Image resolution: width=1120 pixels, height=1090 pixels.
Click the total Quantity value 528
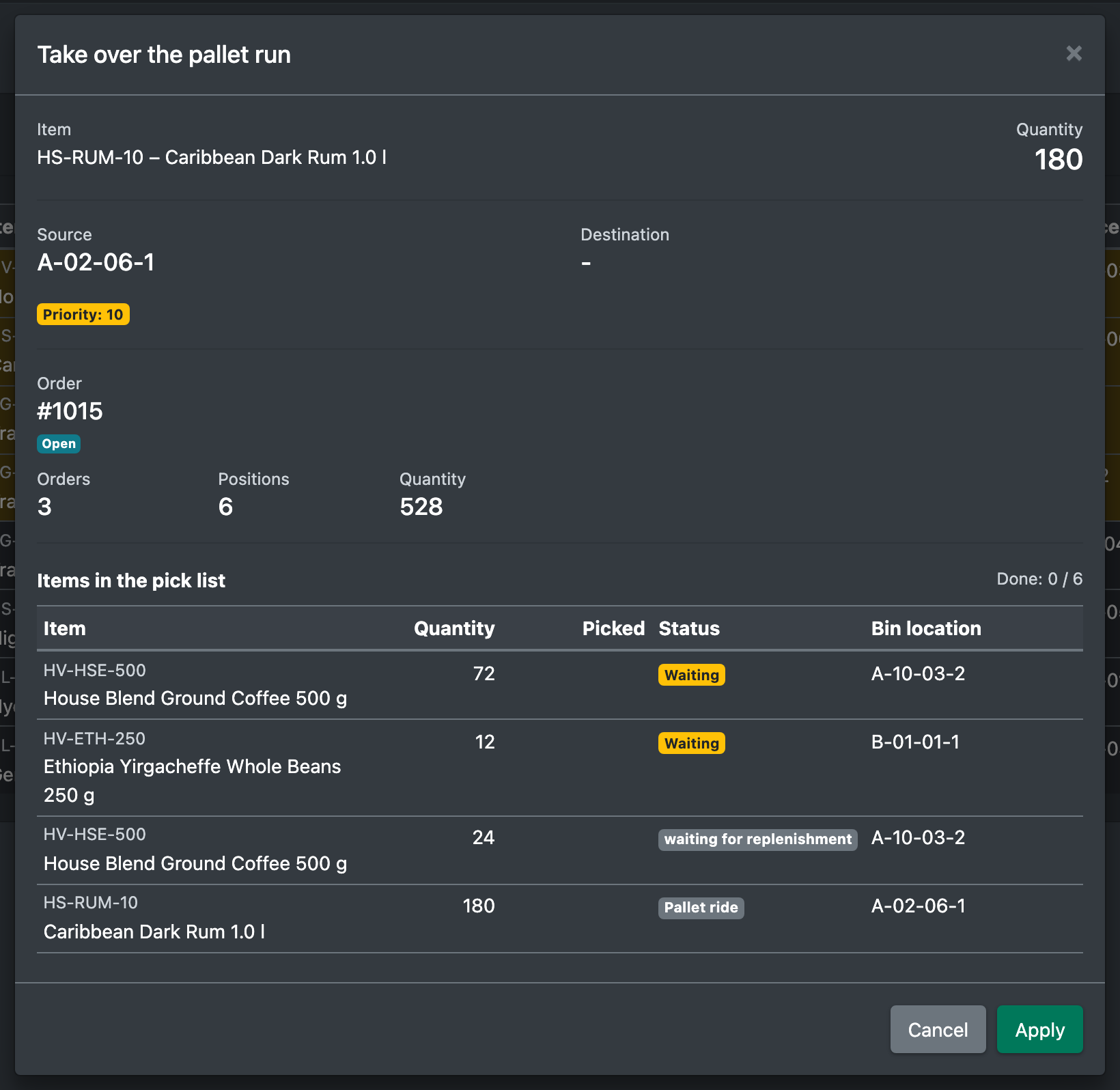pos(421,507)
